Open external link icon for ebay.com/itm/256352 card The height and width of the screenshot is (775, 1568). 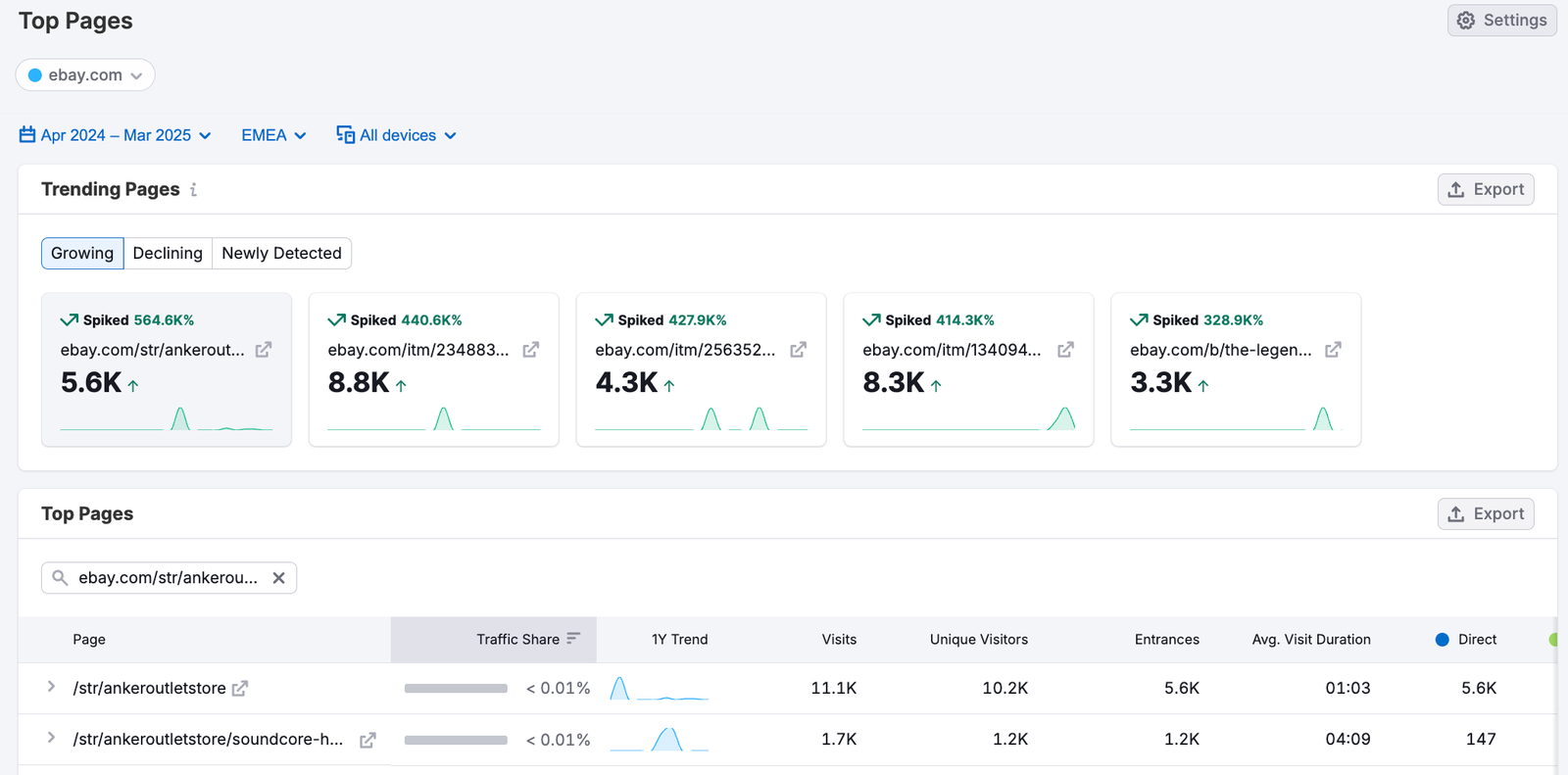[799, 350]
